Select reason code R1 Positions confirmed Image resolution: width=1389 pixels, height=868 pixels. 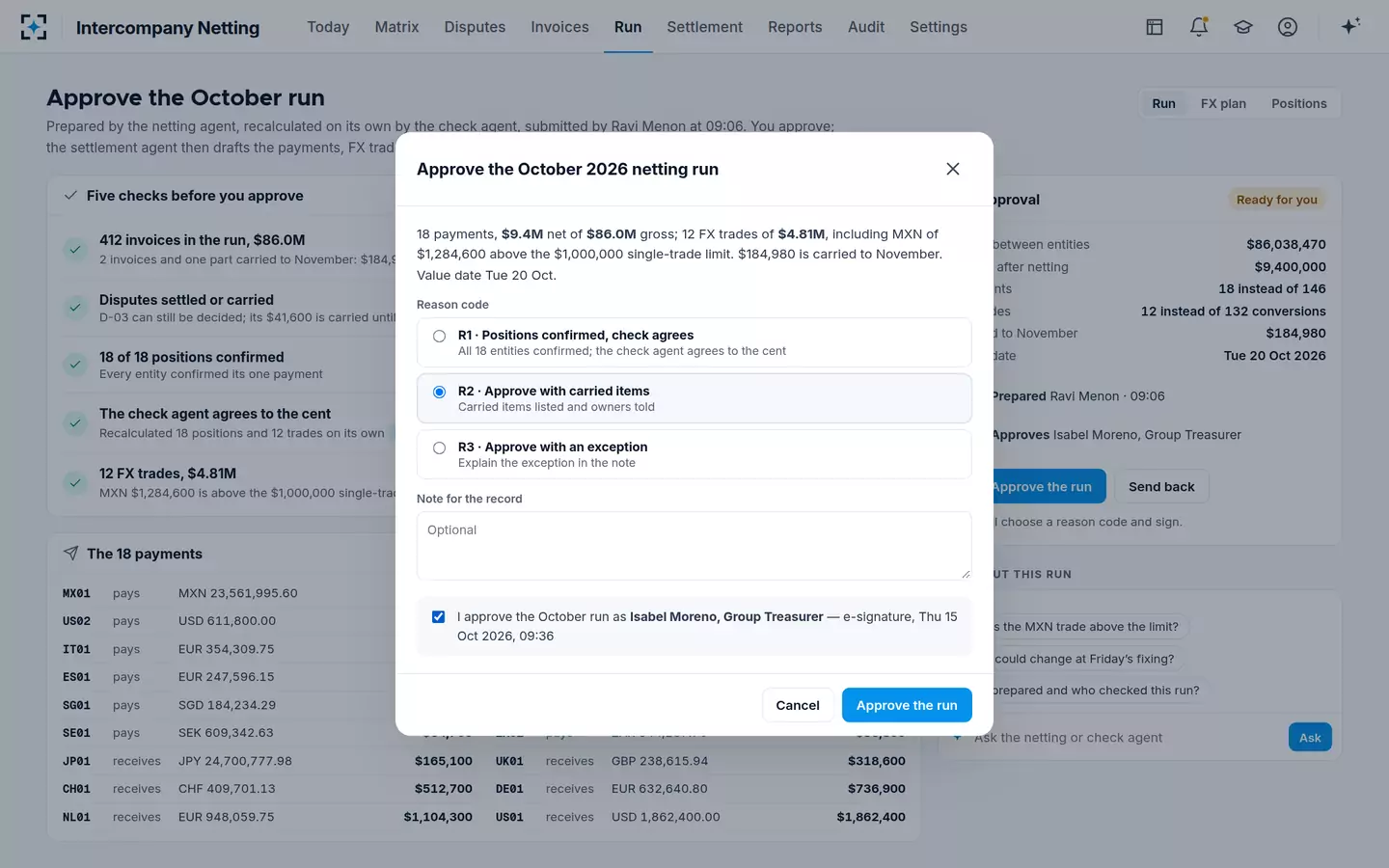(694, 342)
